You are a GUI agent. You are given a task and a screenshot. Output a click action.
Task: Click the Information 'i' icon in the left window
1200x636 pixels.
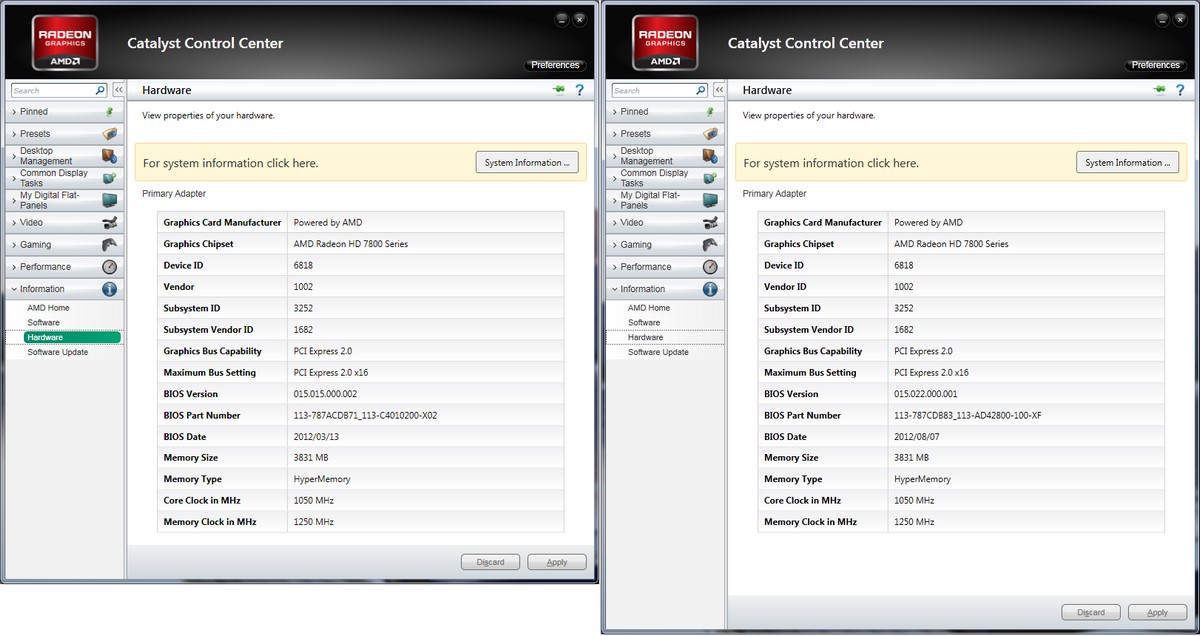point(110,289)
